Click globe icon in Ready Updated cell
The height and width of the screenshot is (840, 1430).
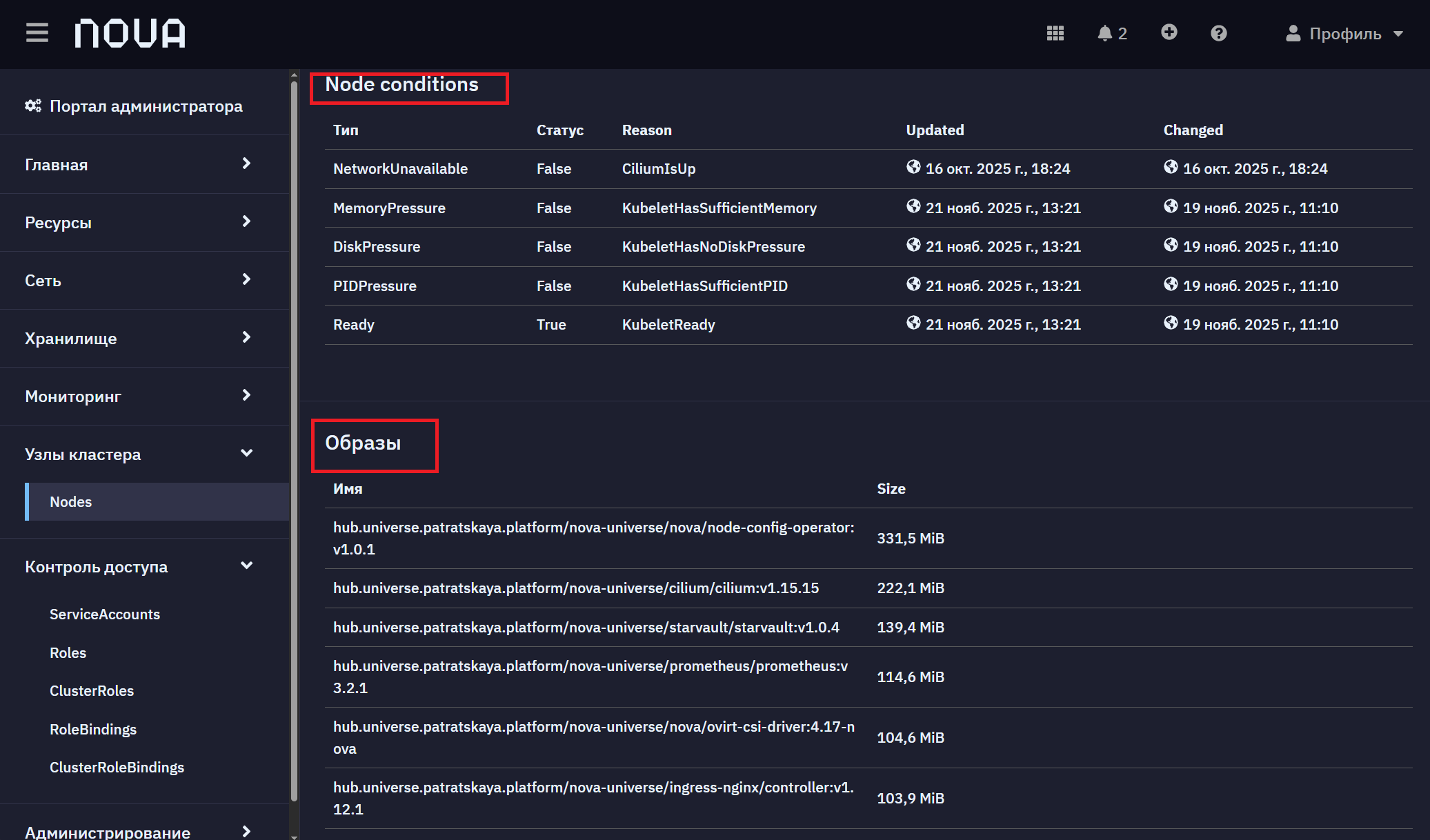tap(913, 323)
